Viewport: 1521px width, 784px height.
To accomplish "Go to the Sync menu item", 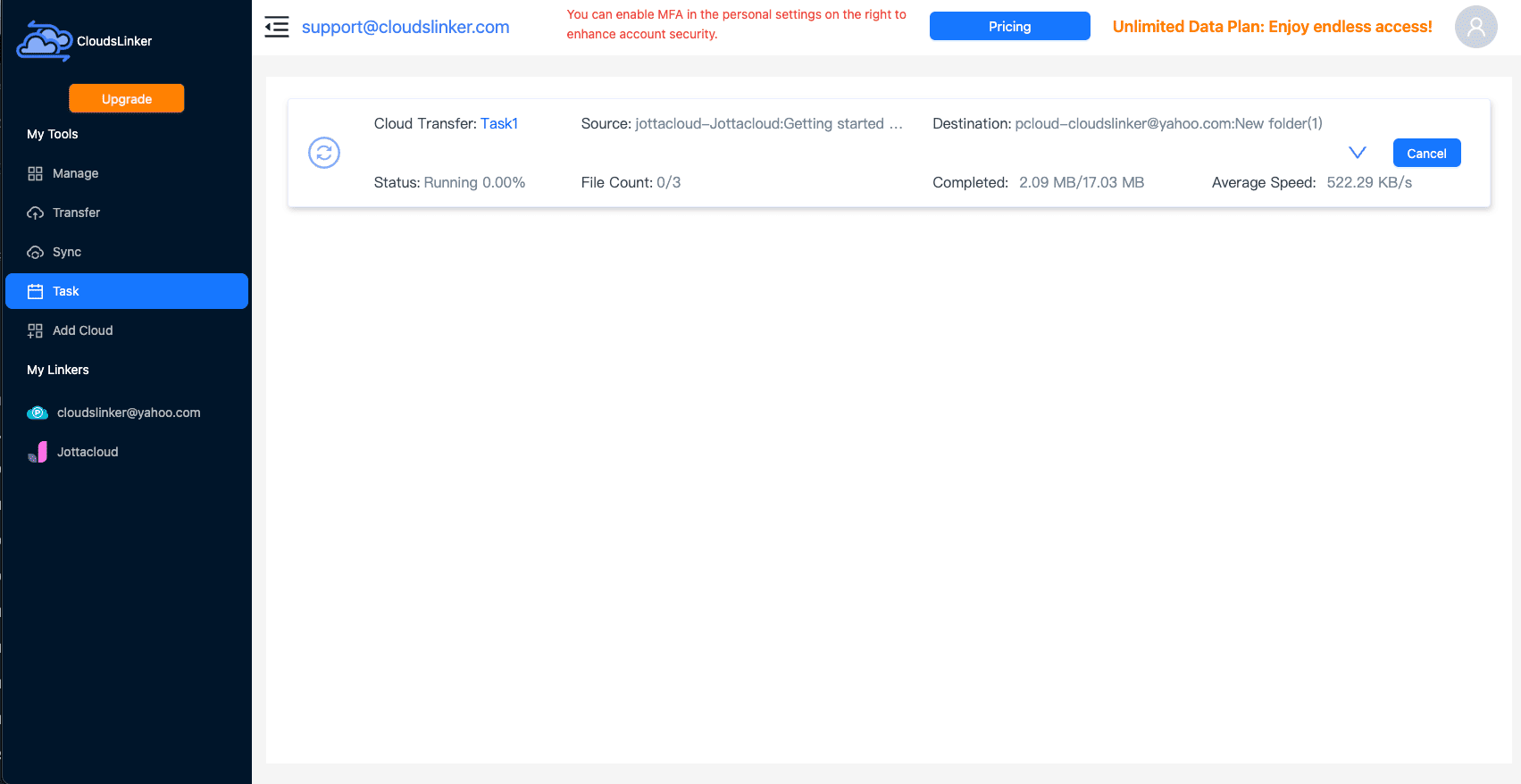I will [127, 252].
